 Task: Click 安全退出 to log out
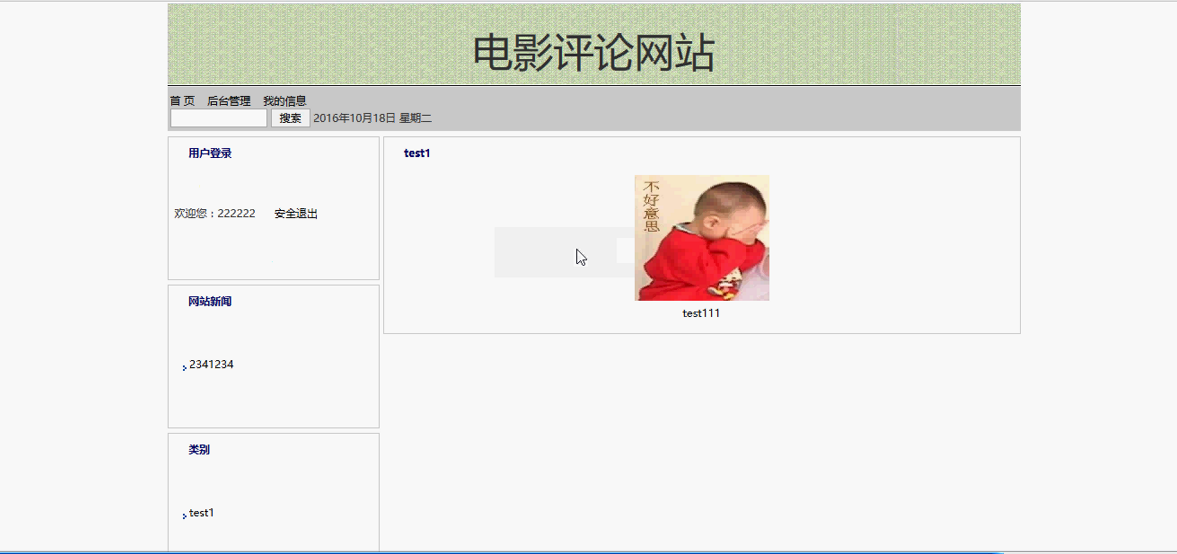coord(297,214)
